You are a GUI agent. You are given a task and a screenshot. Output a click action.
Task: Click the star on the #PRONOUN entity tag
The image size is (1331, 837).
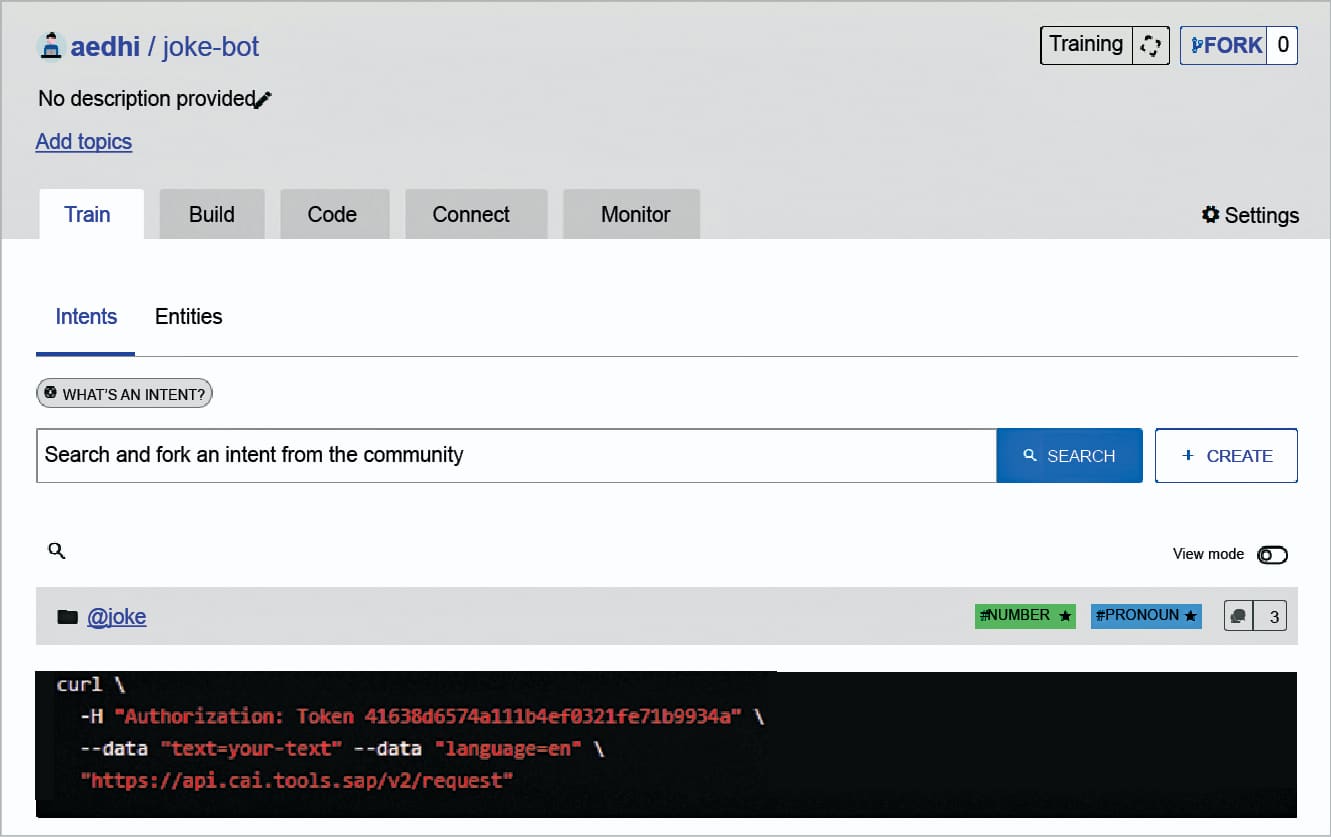point(1190,616)
